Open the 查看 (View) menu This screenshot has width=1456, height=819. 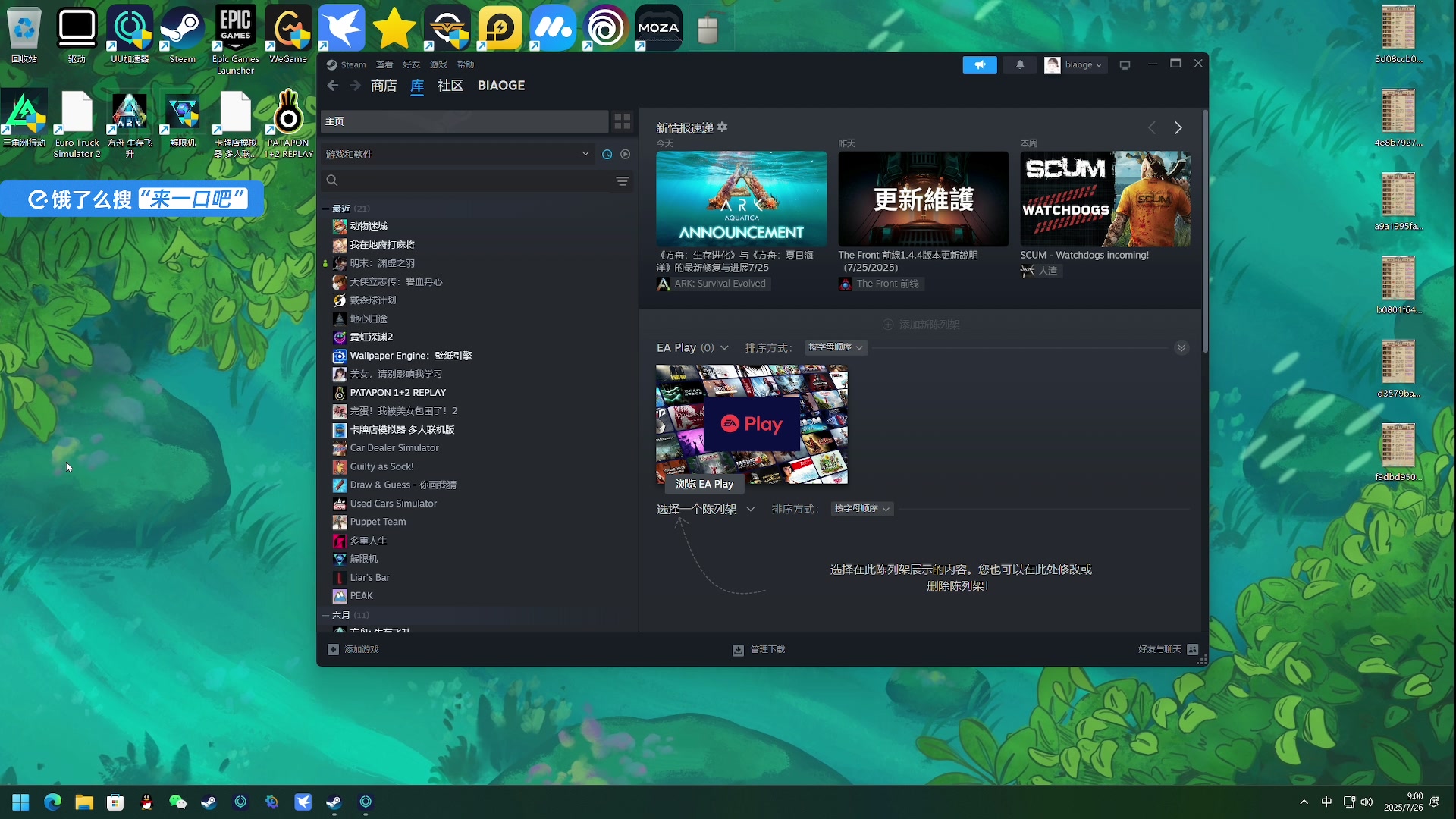[384, 64]
